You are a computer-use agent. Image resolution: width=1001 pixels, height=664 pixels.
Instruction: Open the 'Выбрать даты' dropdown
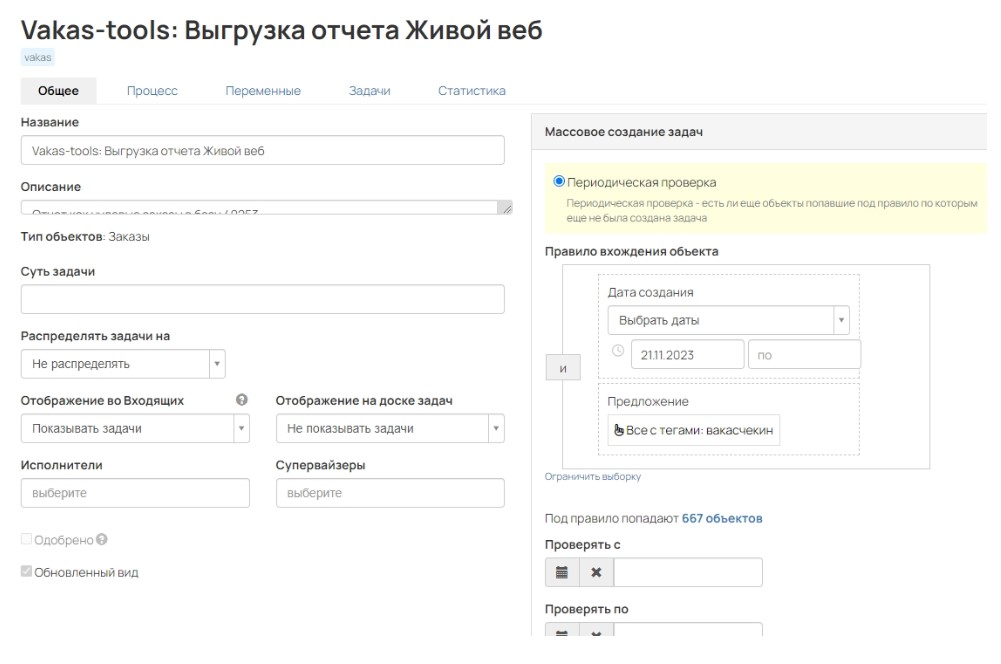point(727,321)
